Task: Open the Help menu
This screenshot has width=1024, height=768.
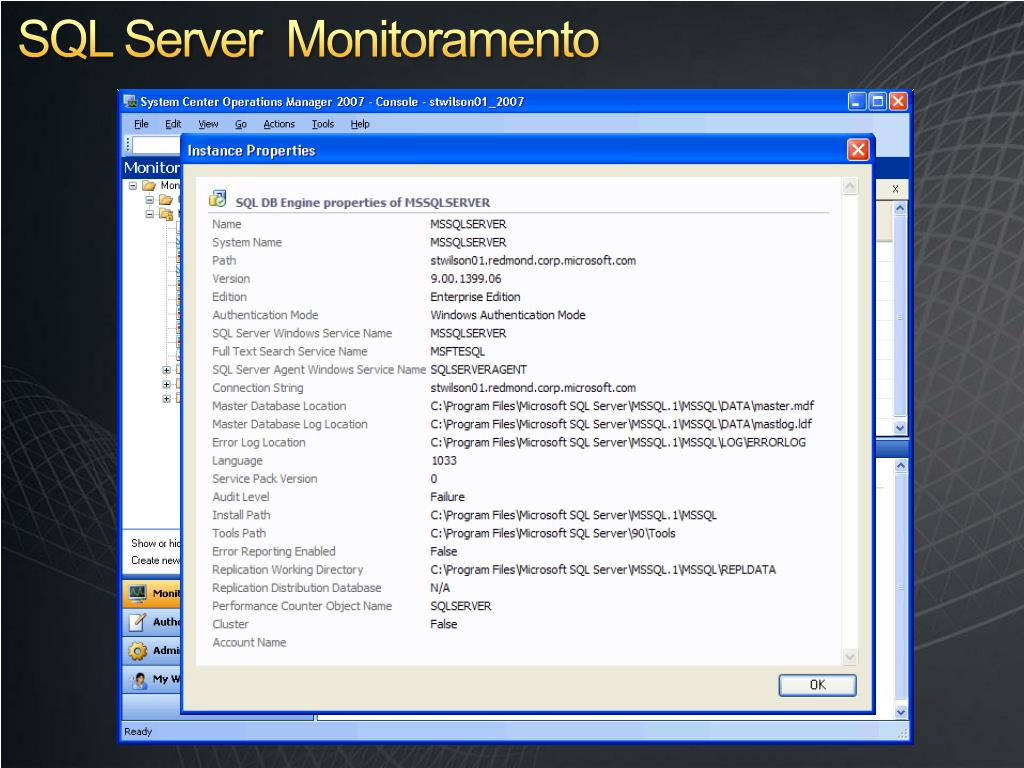Action: (x=360, y=124)
